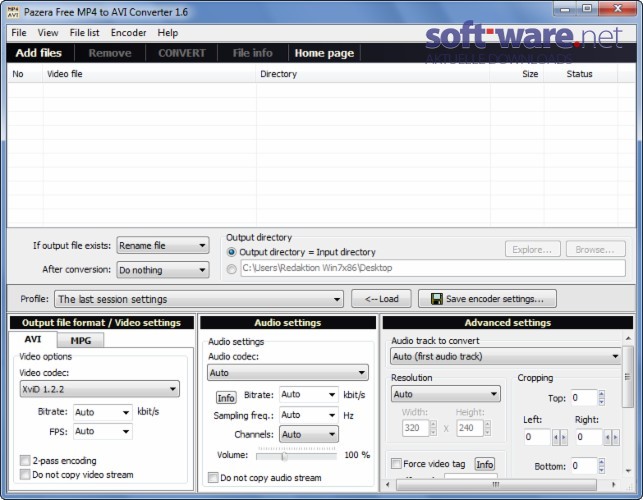Viewport: 643px width, 500px height.
Task: Open the Channels dropdown
Action: tap(309, 434)
